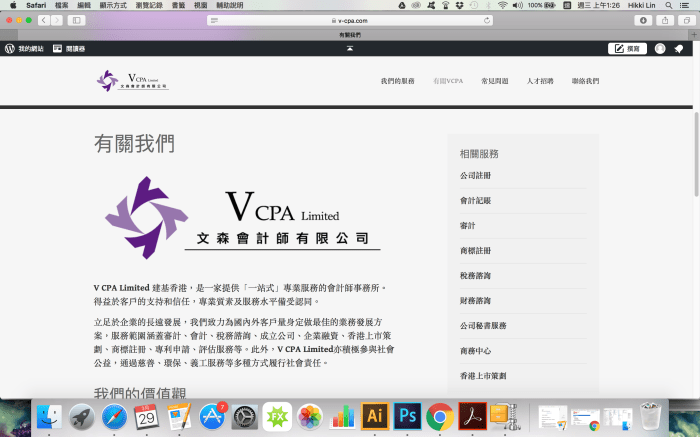The width and height of the screenshot is (700, 437).
Task: Click the Safari back navigation arrow
Action: [x=43, y=20]
